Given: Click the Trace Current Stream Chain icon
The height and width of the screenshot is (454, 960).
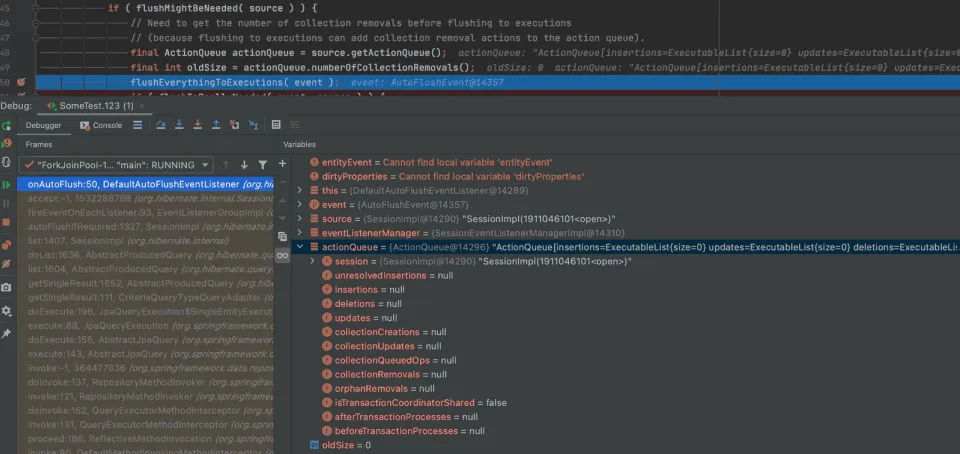Looking at the screenshot, I should (x=294, y=125).
